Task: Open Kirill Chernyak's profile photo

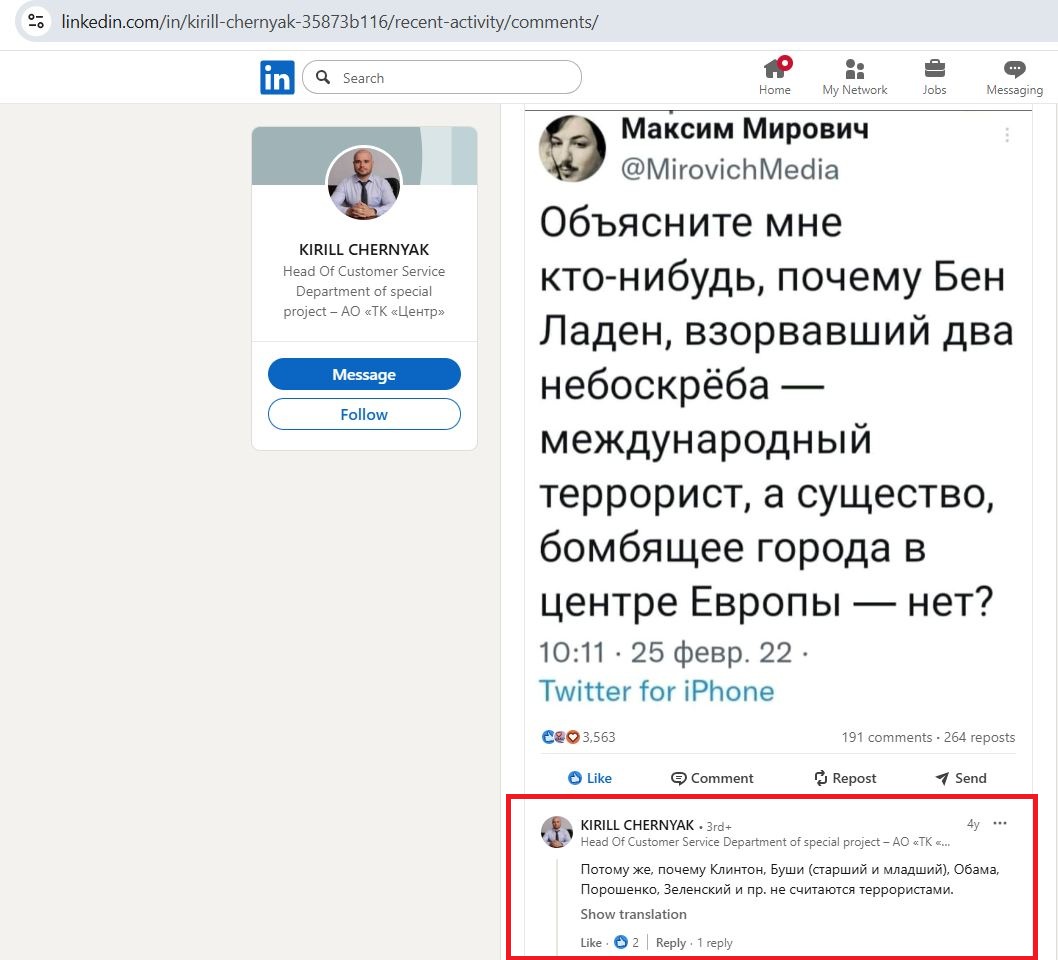Action: click(x=364, y=184)
